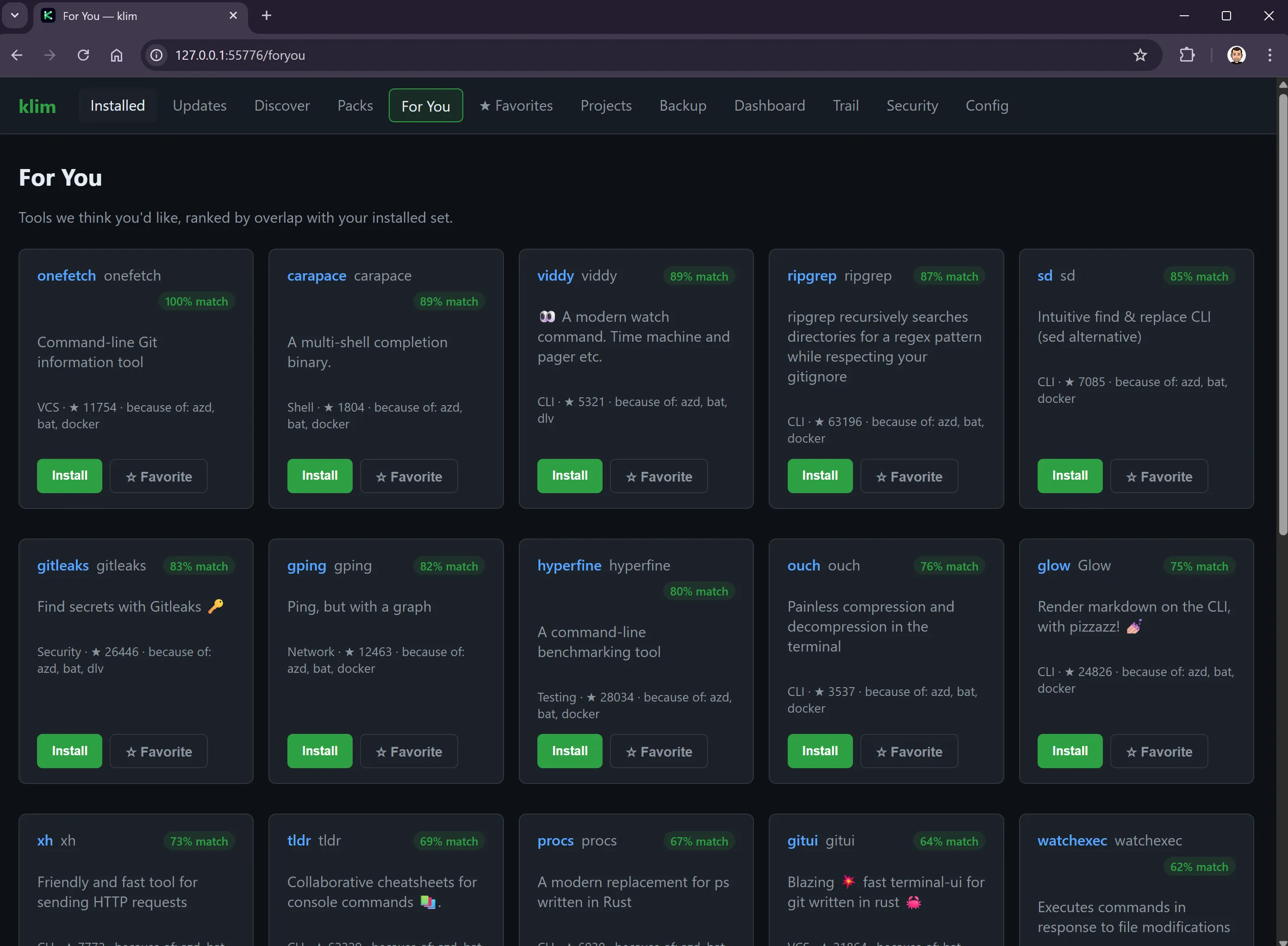1288x946 pixels.
Task: Install the viddy tool
Action: pos(570,475)
